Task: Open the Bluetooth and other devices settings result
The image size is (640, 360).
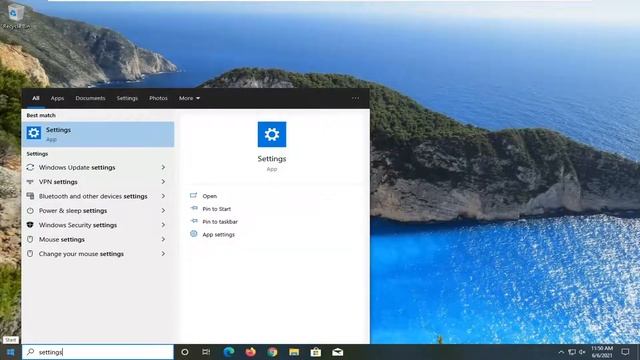Action: [98, 196]
